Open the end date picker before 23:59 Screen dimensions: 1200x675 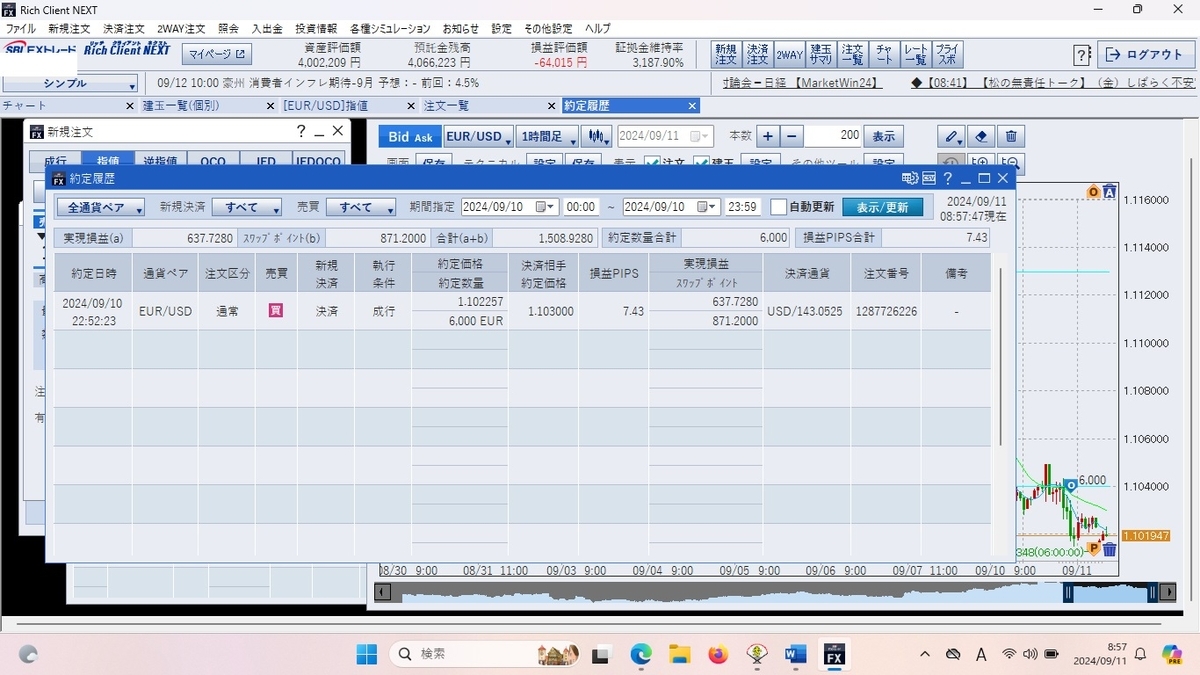[708, 207]
